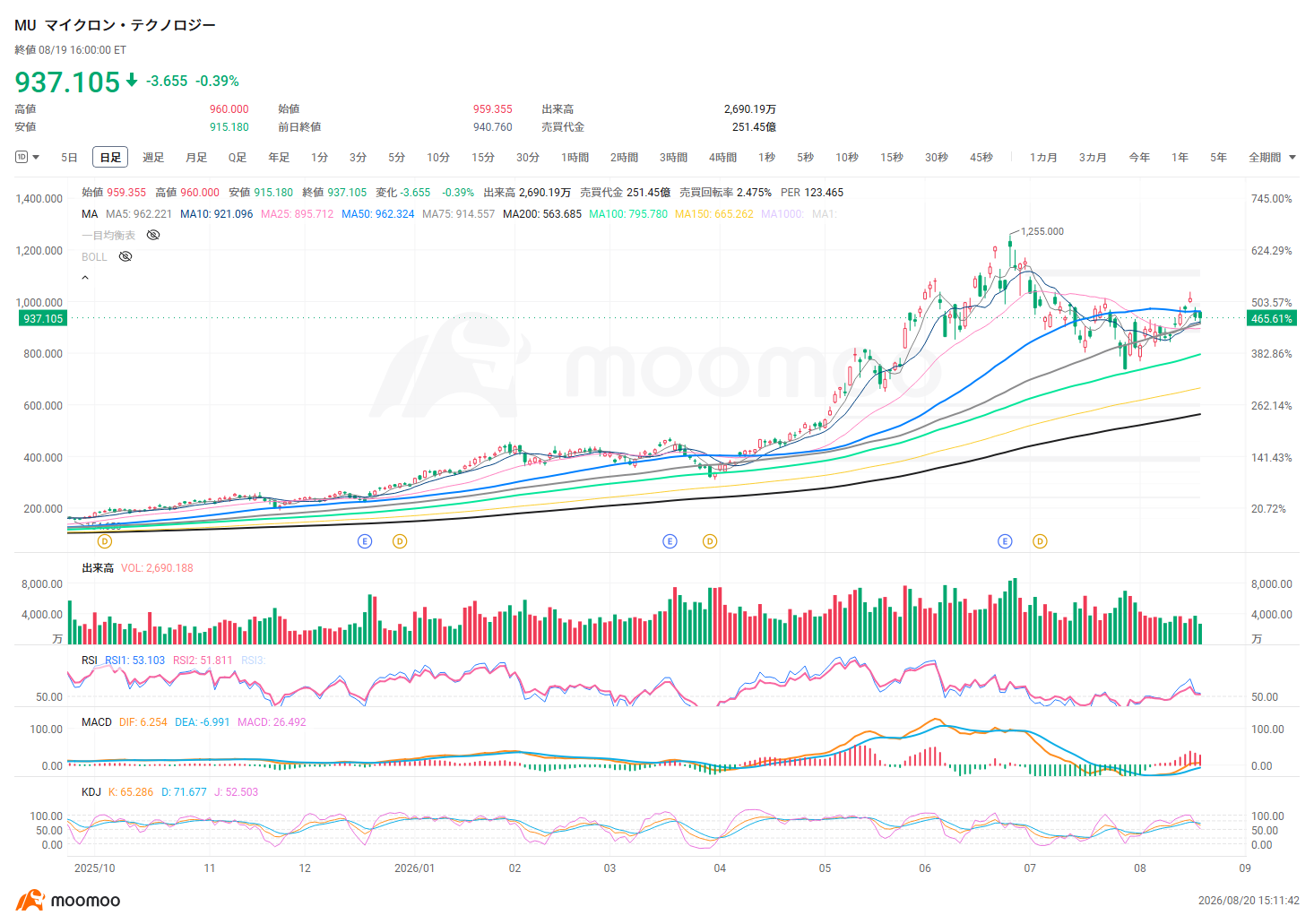Click the pink MA25: 895.712 legend

pyautogui.click(x=298, y=214)
